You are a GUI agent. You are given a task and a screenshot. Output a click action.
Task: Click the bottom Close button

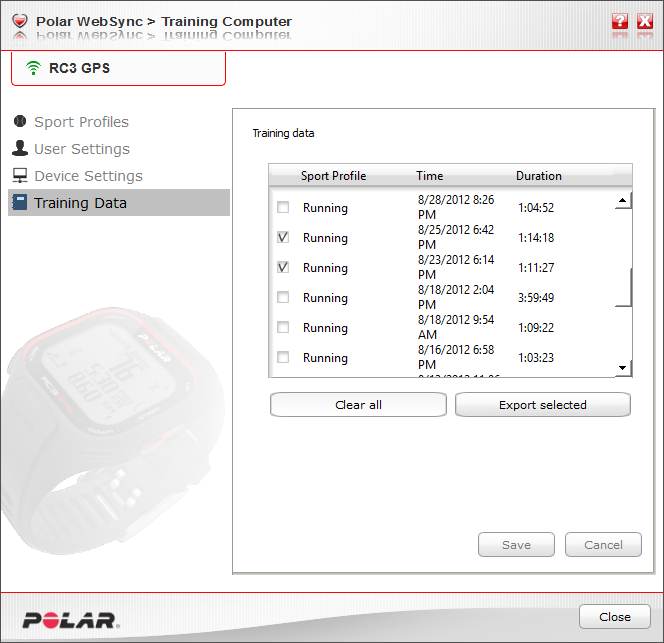(615, 617)
